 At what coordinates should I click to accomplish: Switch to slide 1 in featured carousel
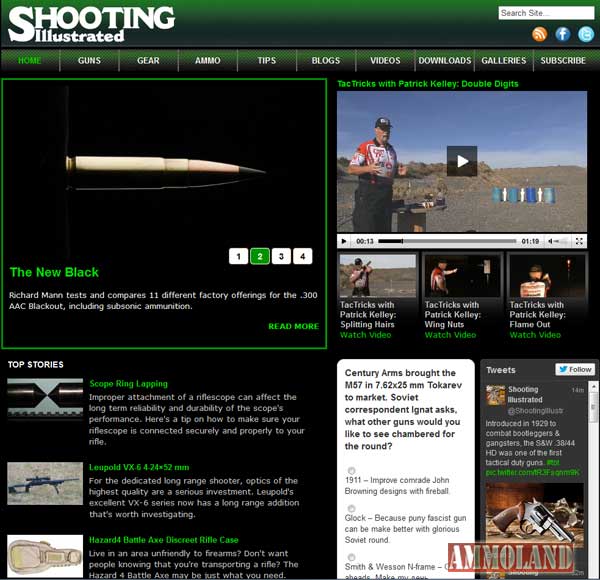pos(238,256)
